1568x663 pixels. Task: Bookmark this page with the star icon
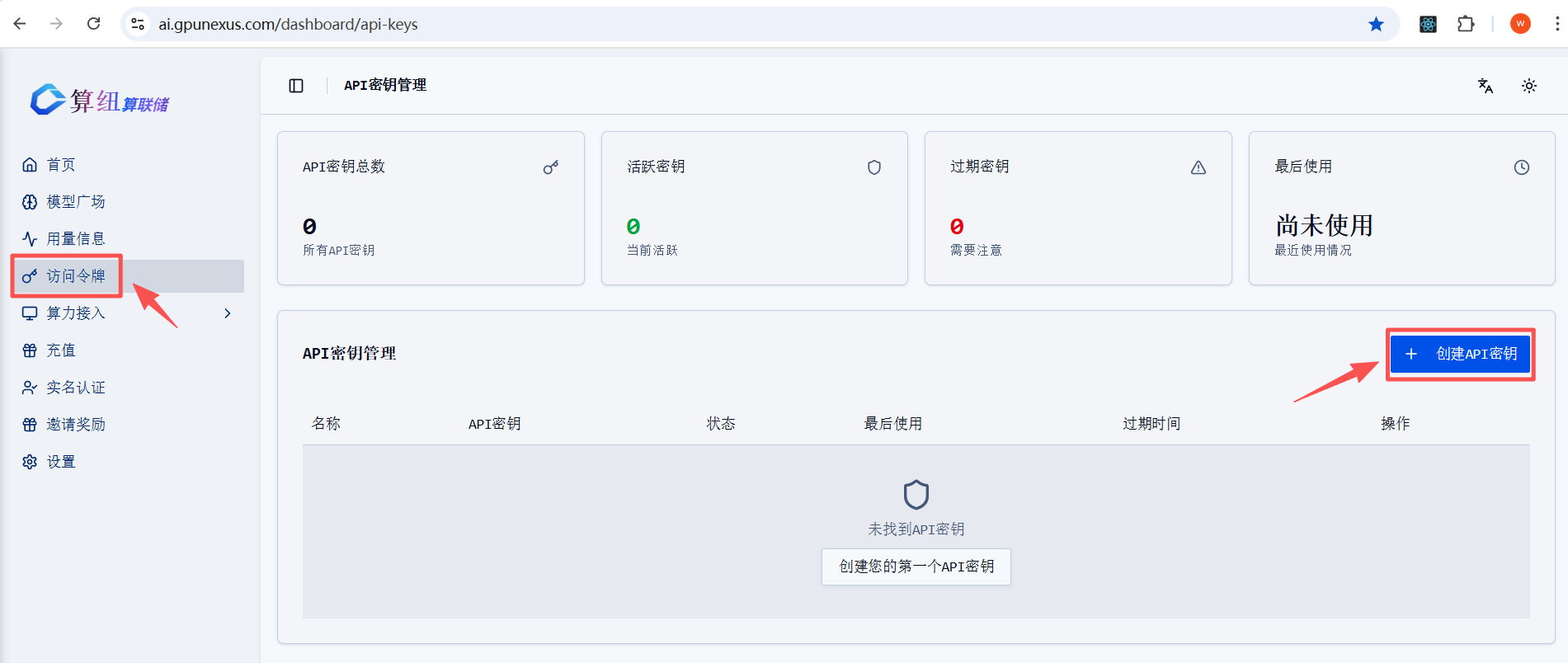(x=1376, y=24)
